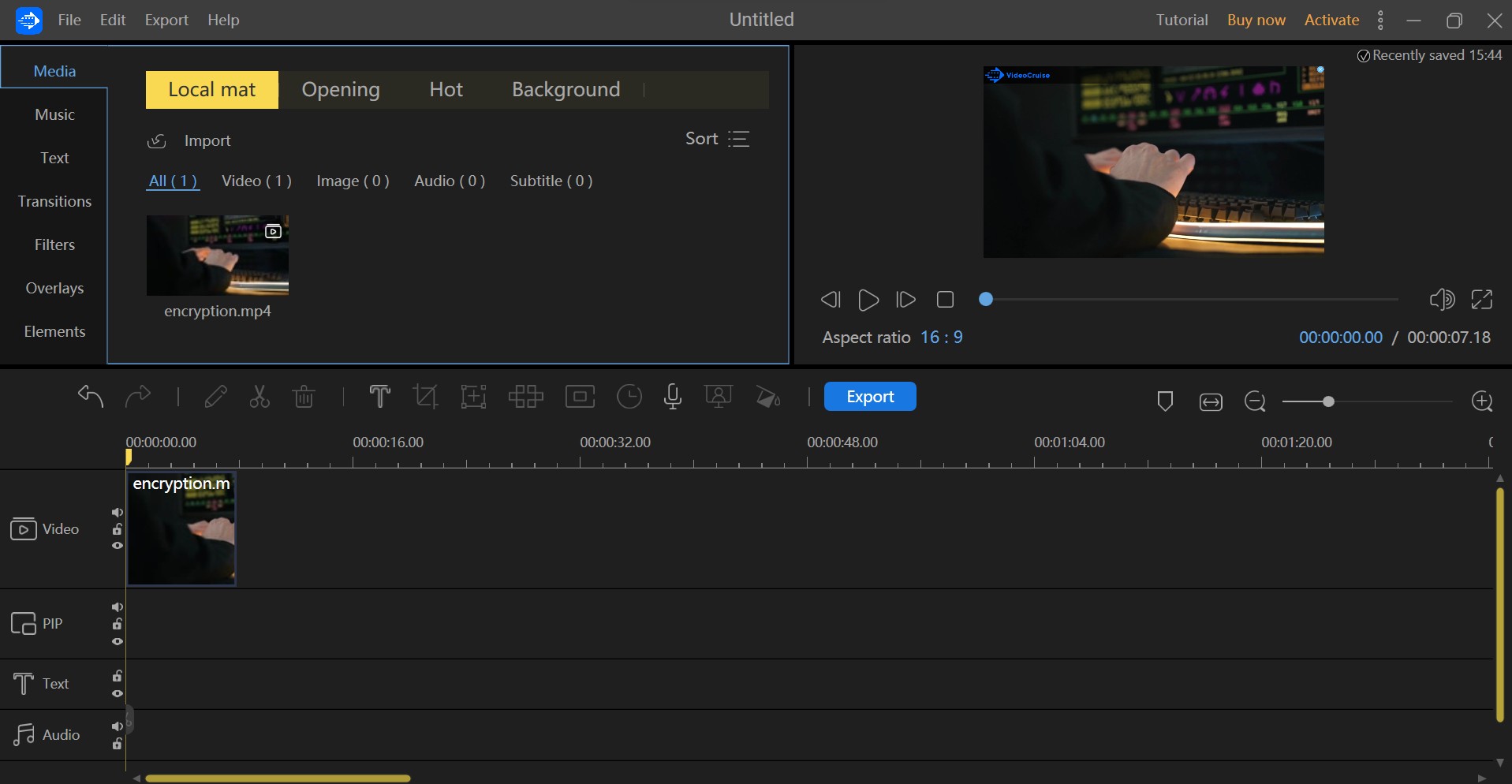Mute the Audio track
Image resolution: width=1512 pixels, height=784 pixels.
click(118, 726)
